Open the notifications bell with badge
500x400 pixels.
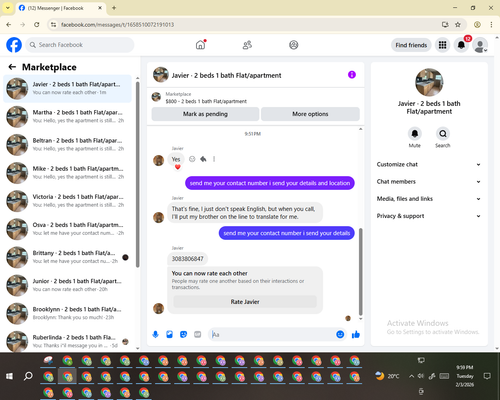pos(461,45)
